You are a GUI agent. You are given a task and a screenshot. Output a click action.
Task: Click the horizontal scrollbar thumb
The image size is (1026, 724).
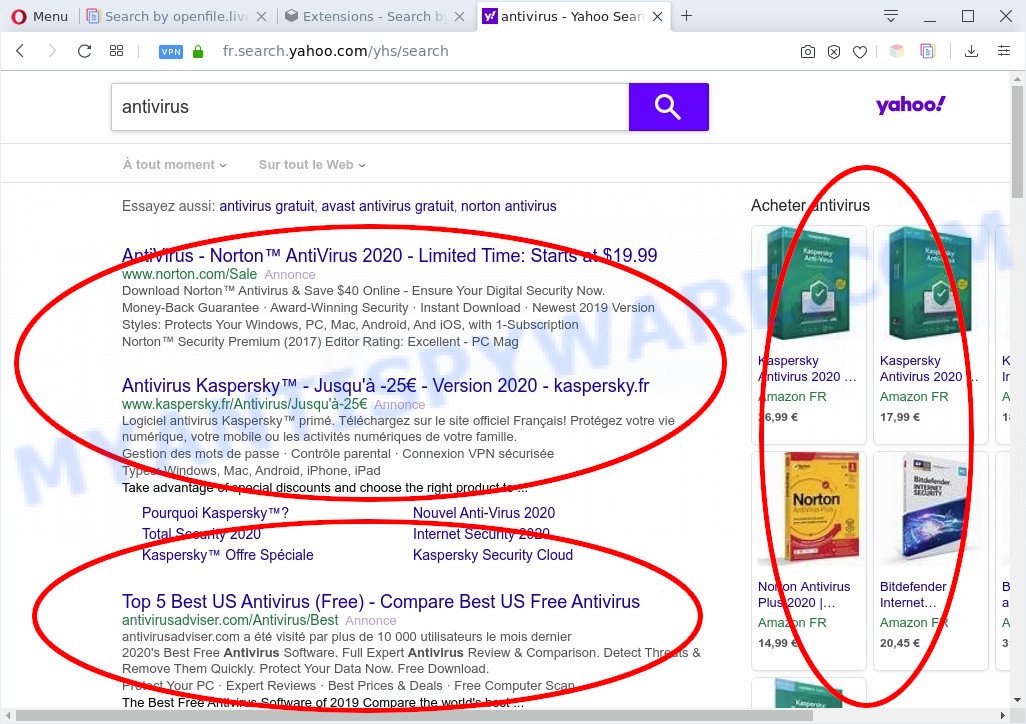coord(414,715)
